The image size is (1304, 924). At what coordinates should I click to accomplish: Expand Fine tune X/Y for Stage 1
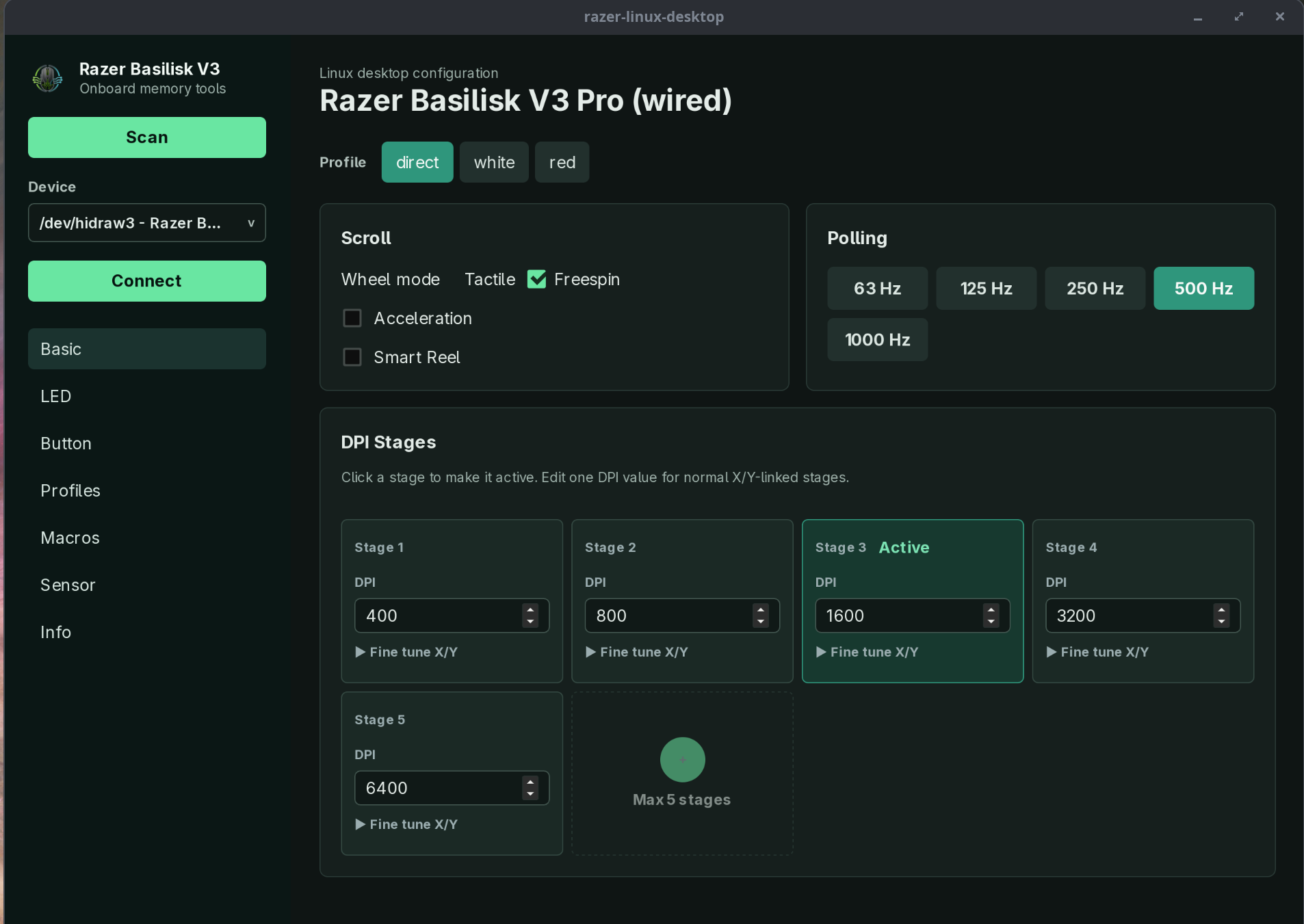pyautogui.click(x=406, y=652)
